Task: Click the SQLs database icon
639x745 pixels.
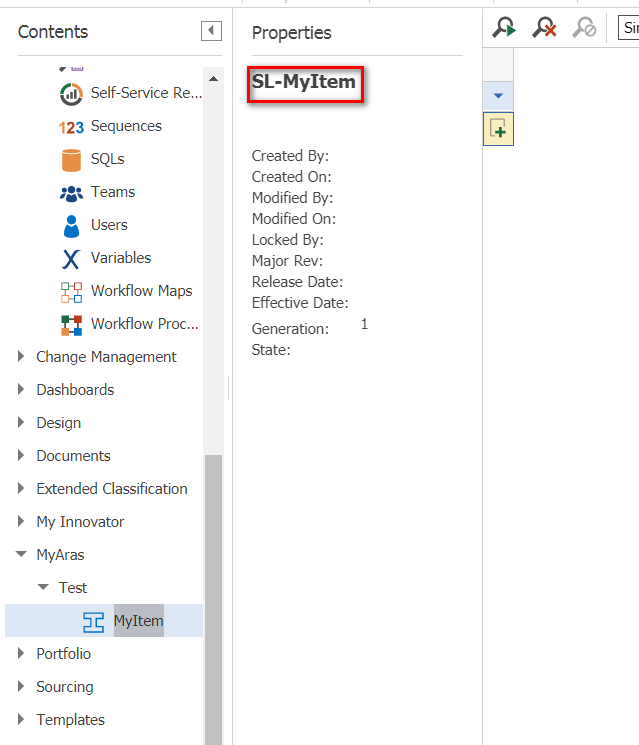Action: tap(71, 160)
